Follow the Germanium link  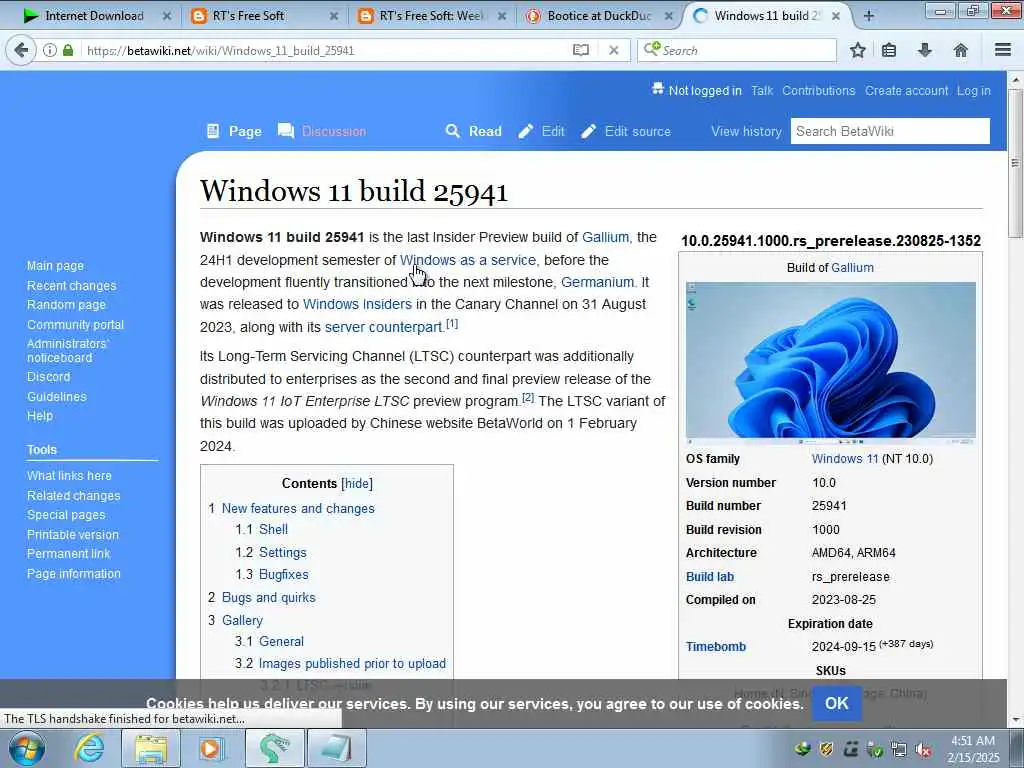click(598, 282)
